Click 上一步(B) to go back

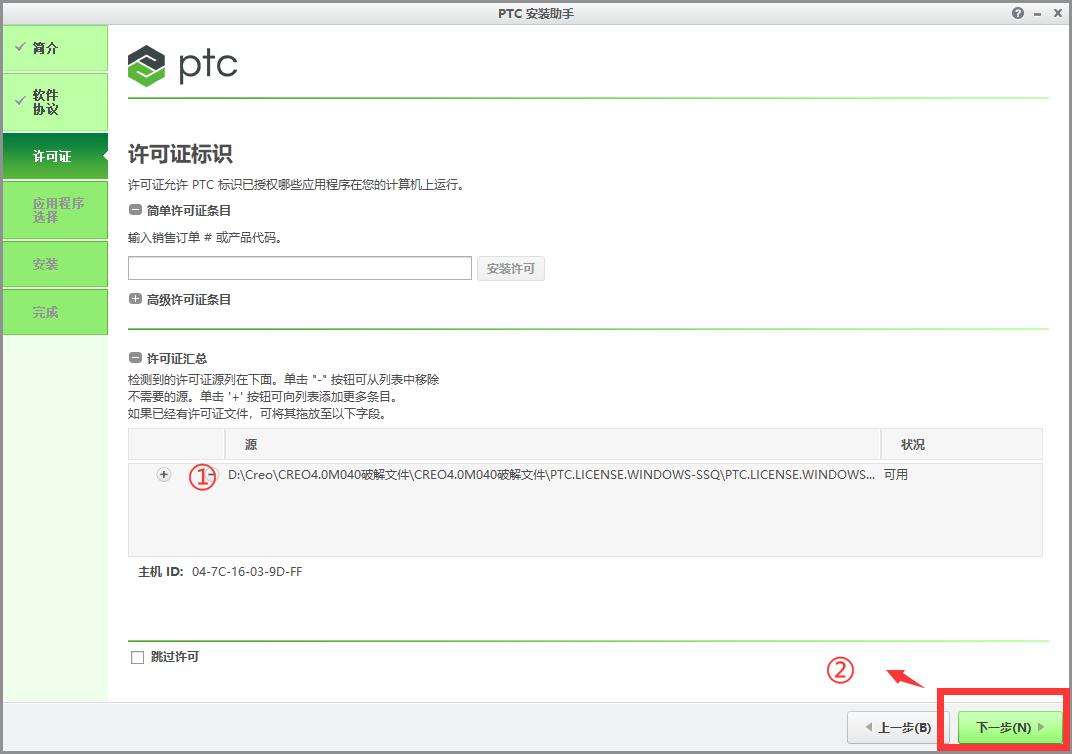[x=896, y=727]
